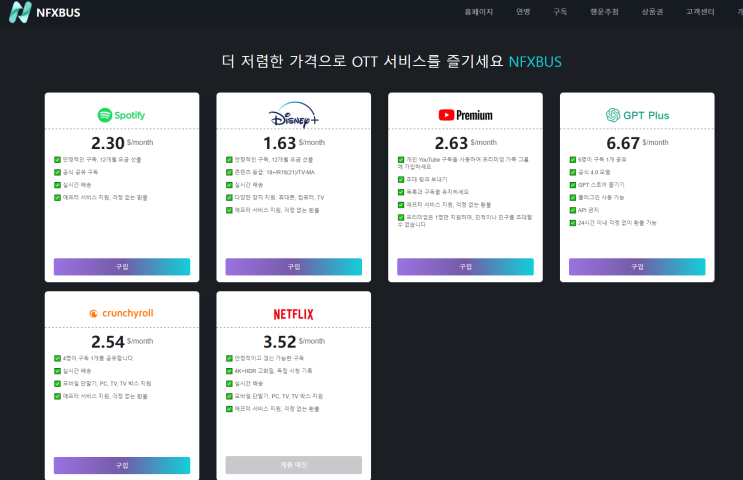Click checkmark beside GPT Plus API line
This screenshot has height=480, width=743.
tap(572, 210)
